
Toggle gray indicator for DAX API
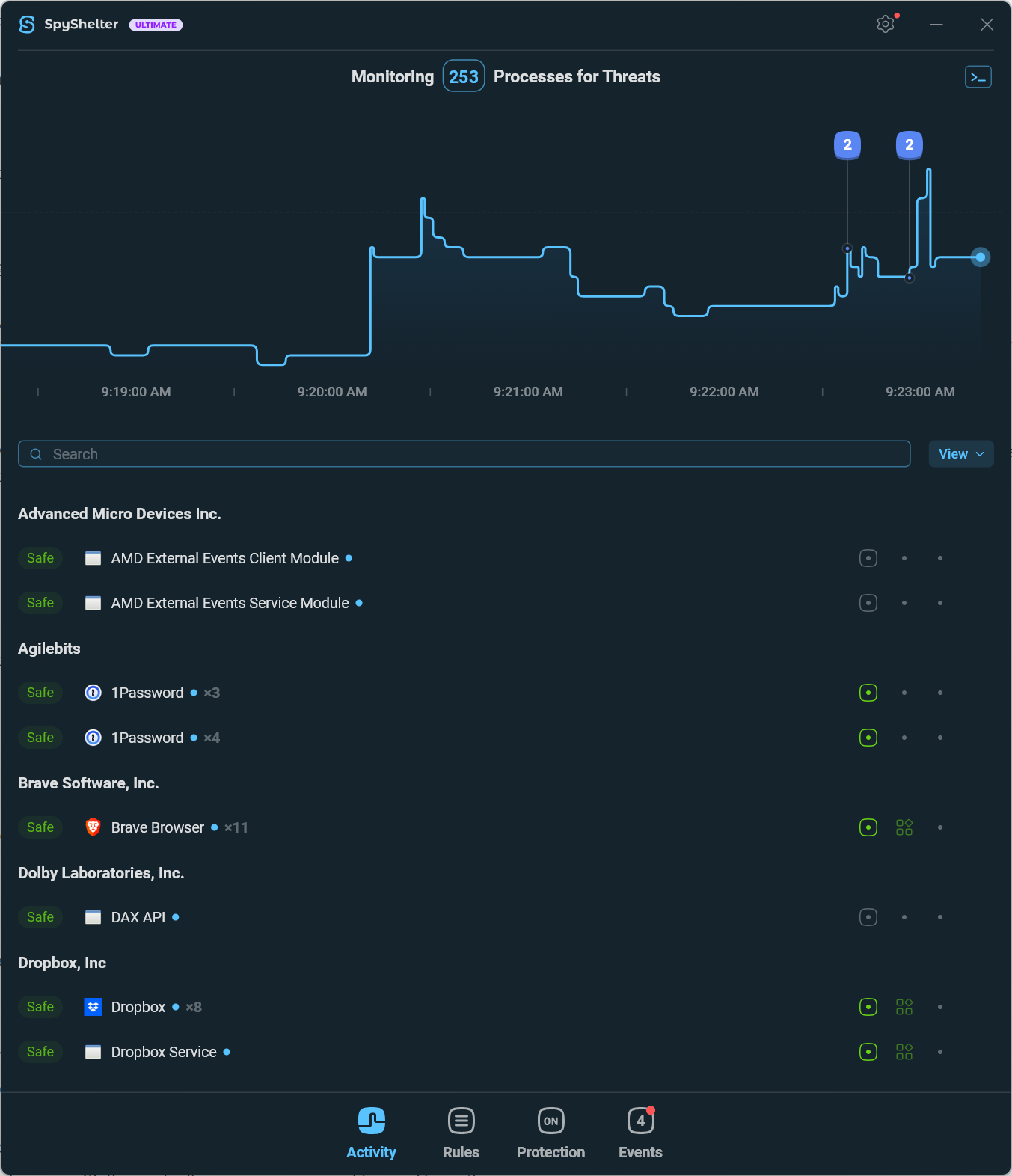(868, 917)
